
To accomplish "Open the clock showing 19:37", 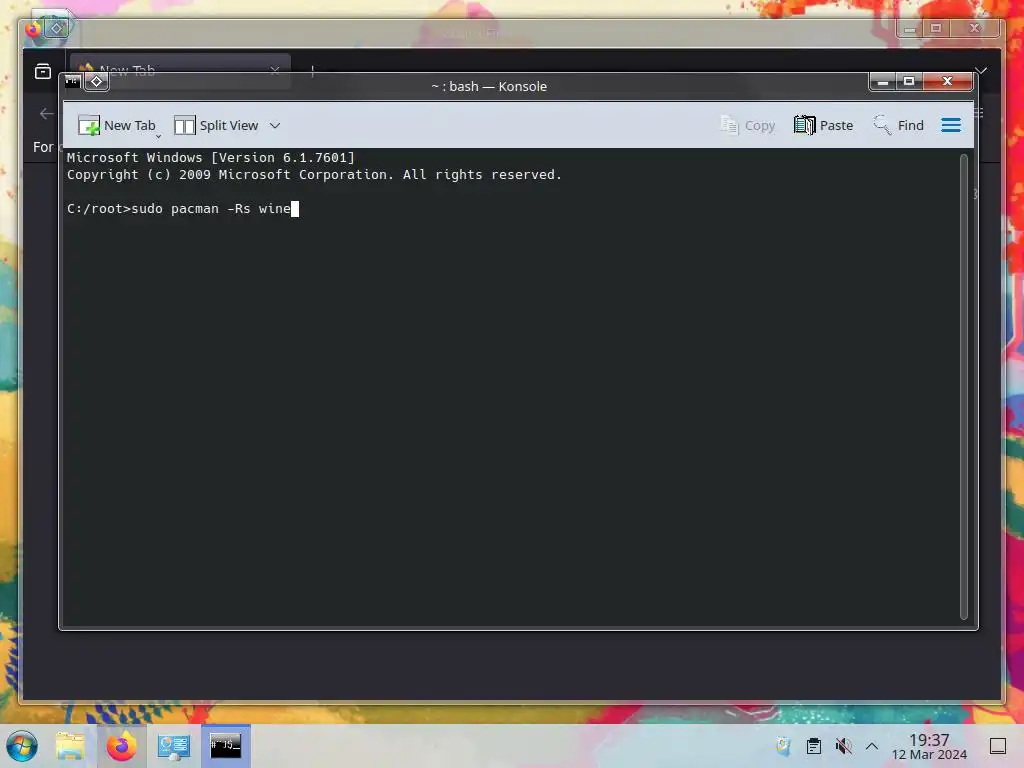I will point(929,746).
